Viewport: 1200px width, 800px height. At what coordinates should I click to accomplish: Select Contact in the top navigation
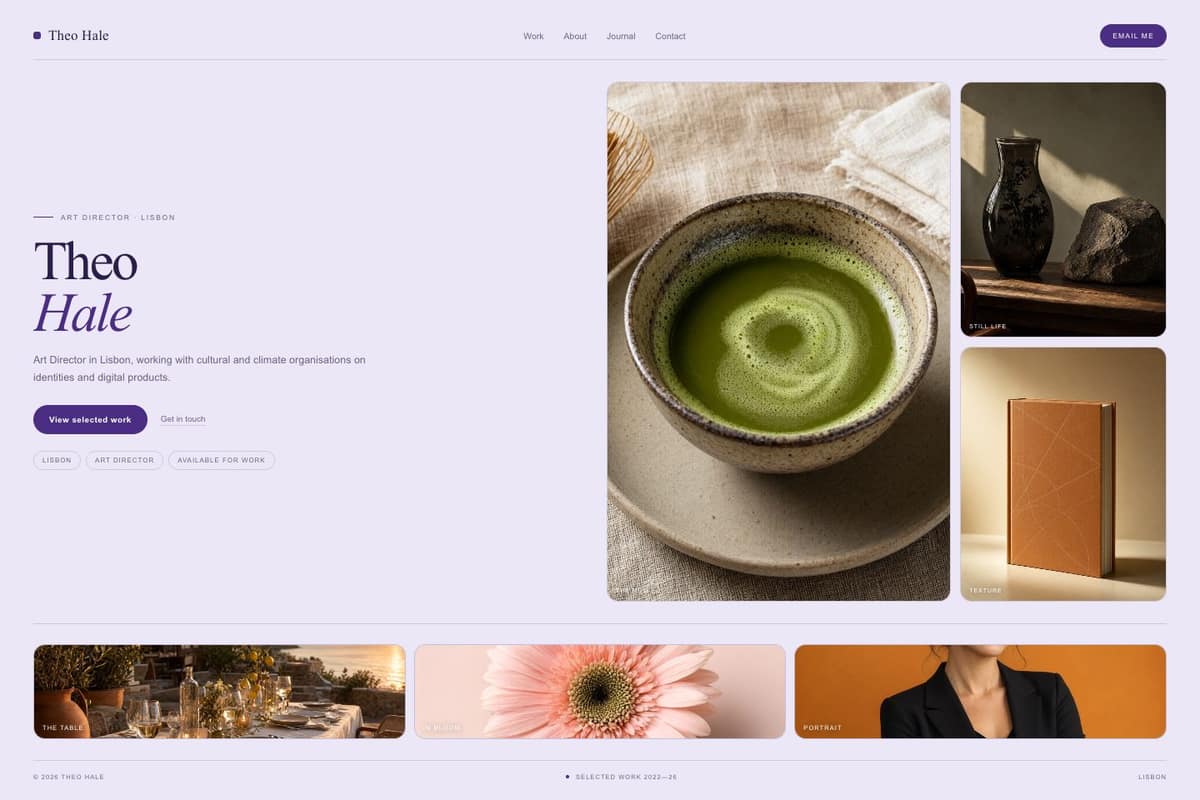pyautogui.click(x=670, y=36)
